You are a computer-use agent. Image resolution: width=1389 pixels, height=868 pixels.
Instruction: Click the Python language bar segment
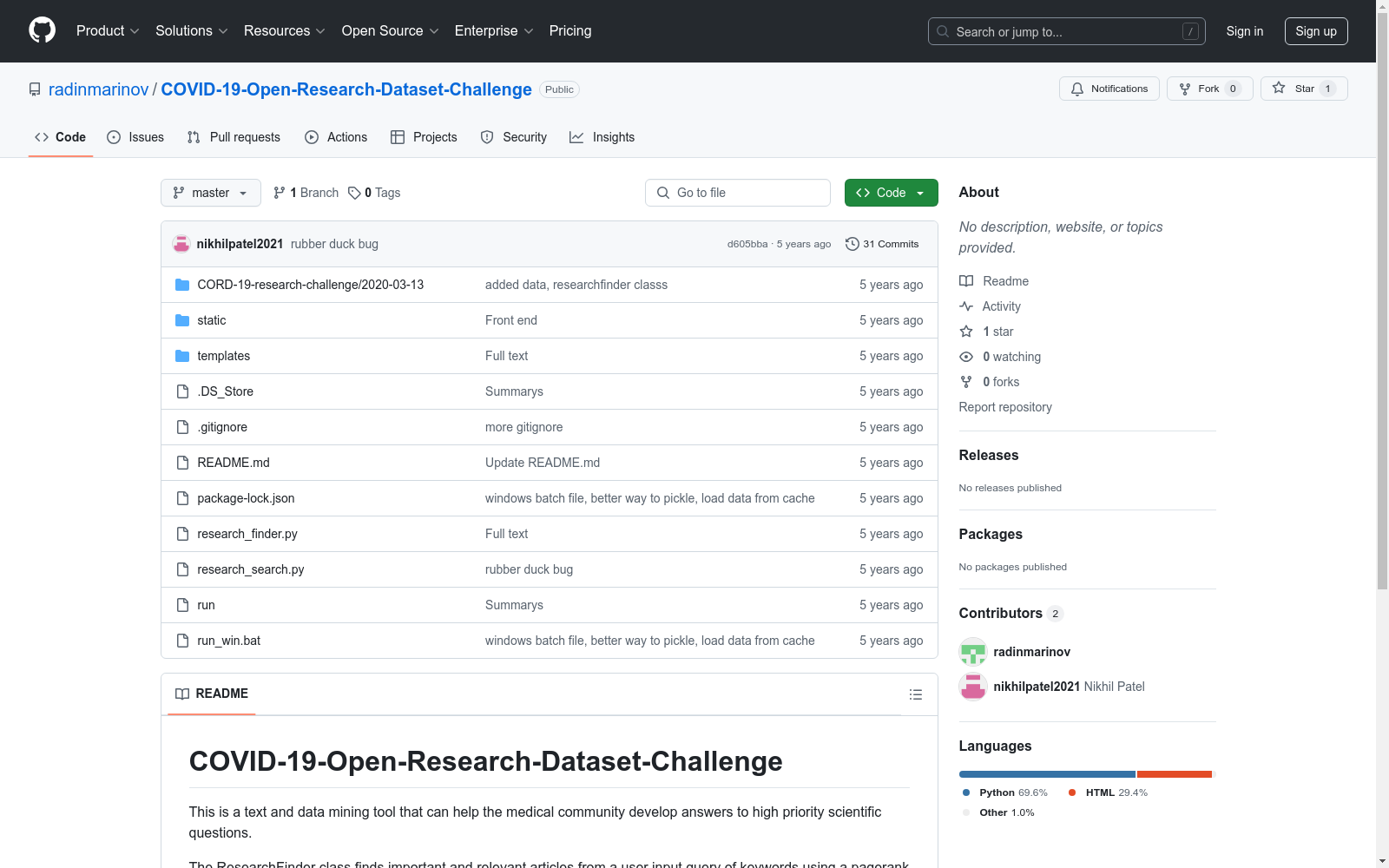[1047, 774]
